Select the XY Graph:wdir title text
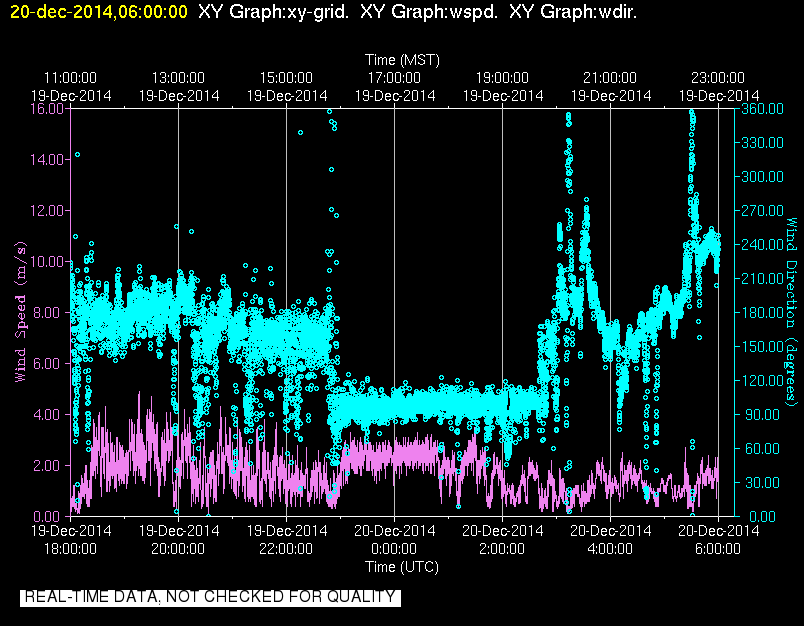This screenshot has width=804, height=626. tap(573, 12)
